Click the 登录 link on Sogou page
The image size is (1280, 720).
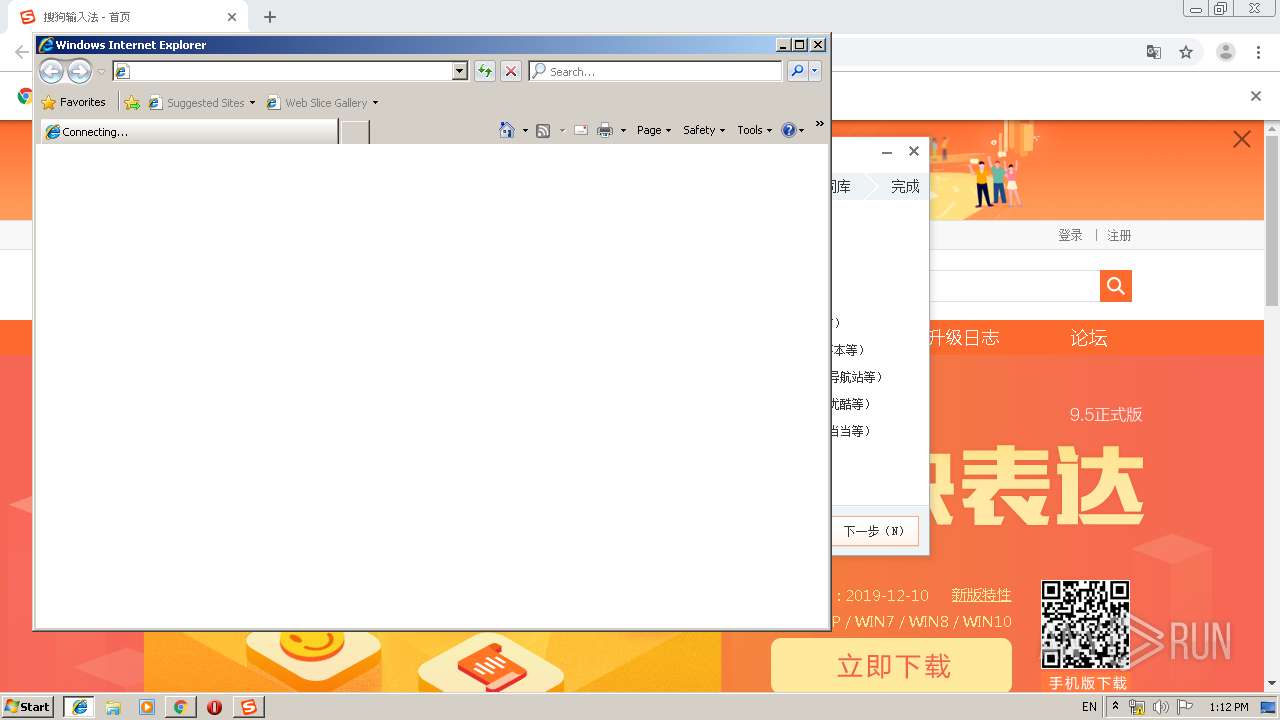[1070, 235]
